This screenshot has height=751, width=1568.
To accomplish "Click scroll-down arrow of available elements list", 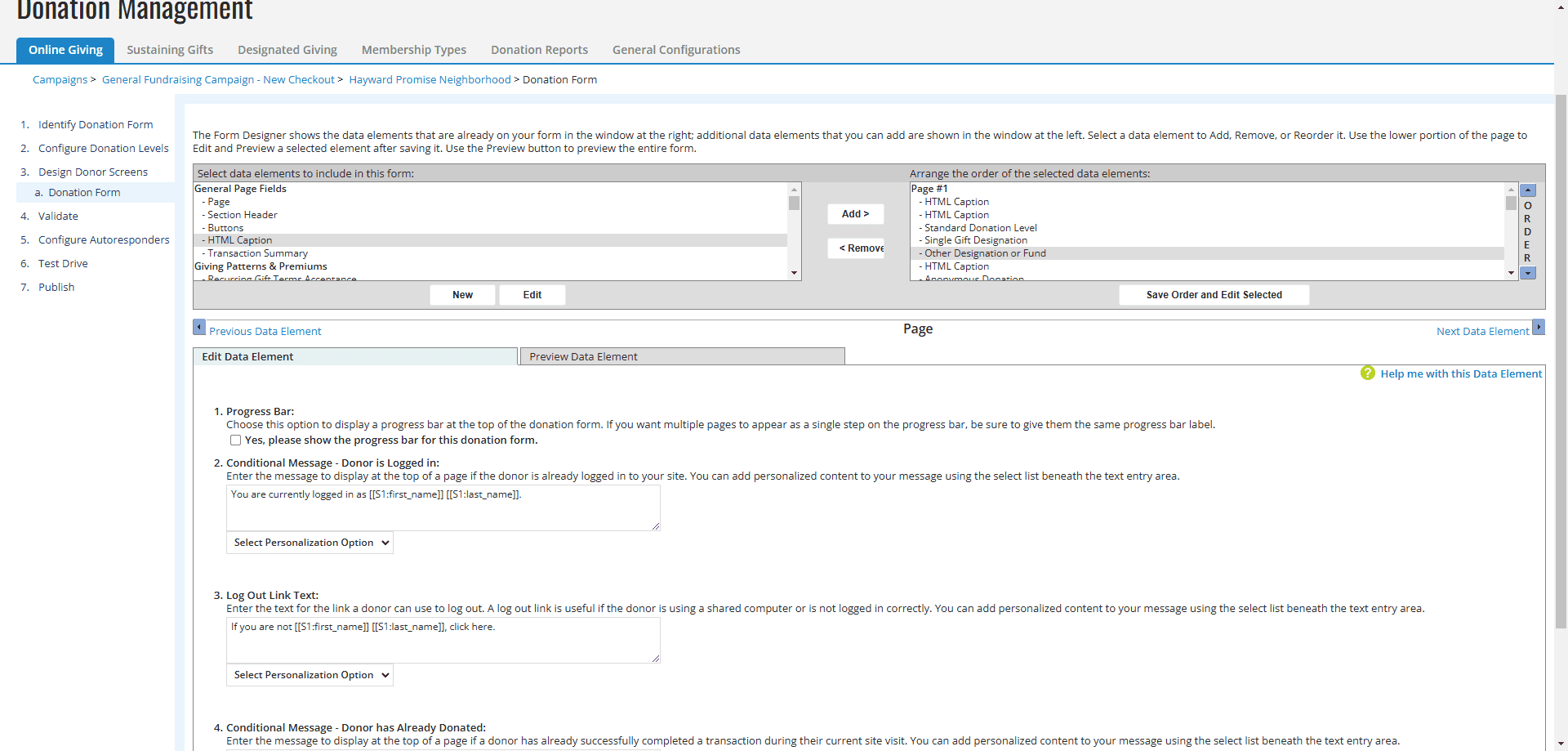I will [x=794, y=274].
